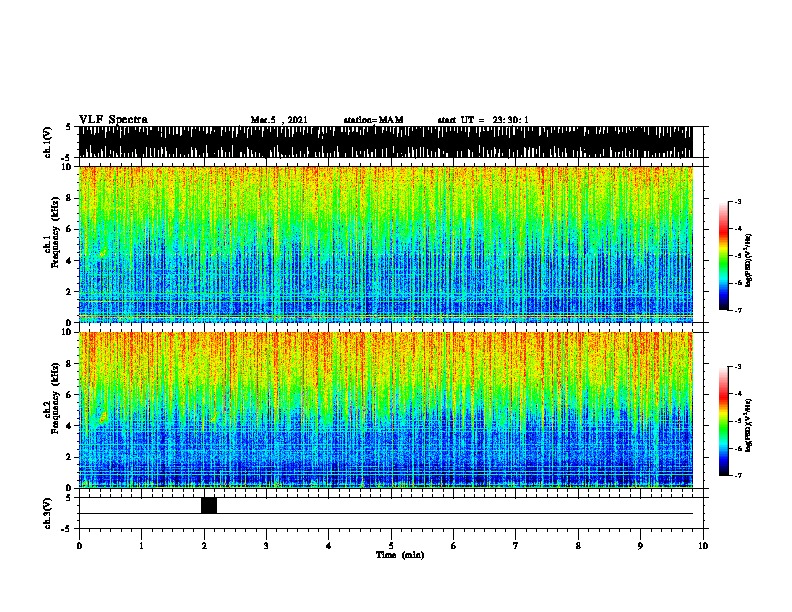The image size is (792, 612).
Task: Click the "1" tick on the time axis
Action: pos(141,546)
